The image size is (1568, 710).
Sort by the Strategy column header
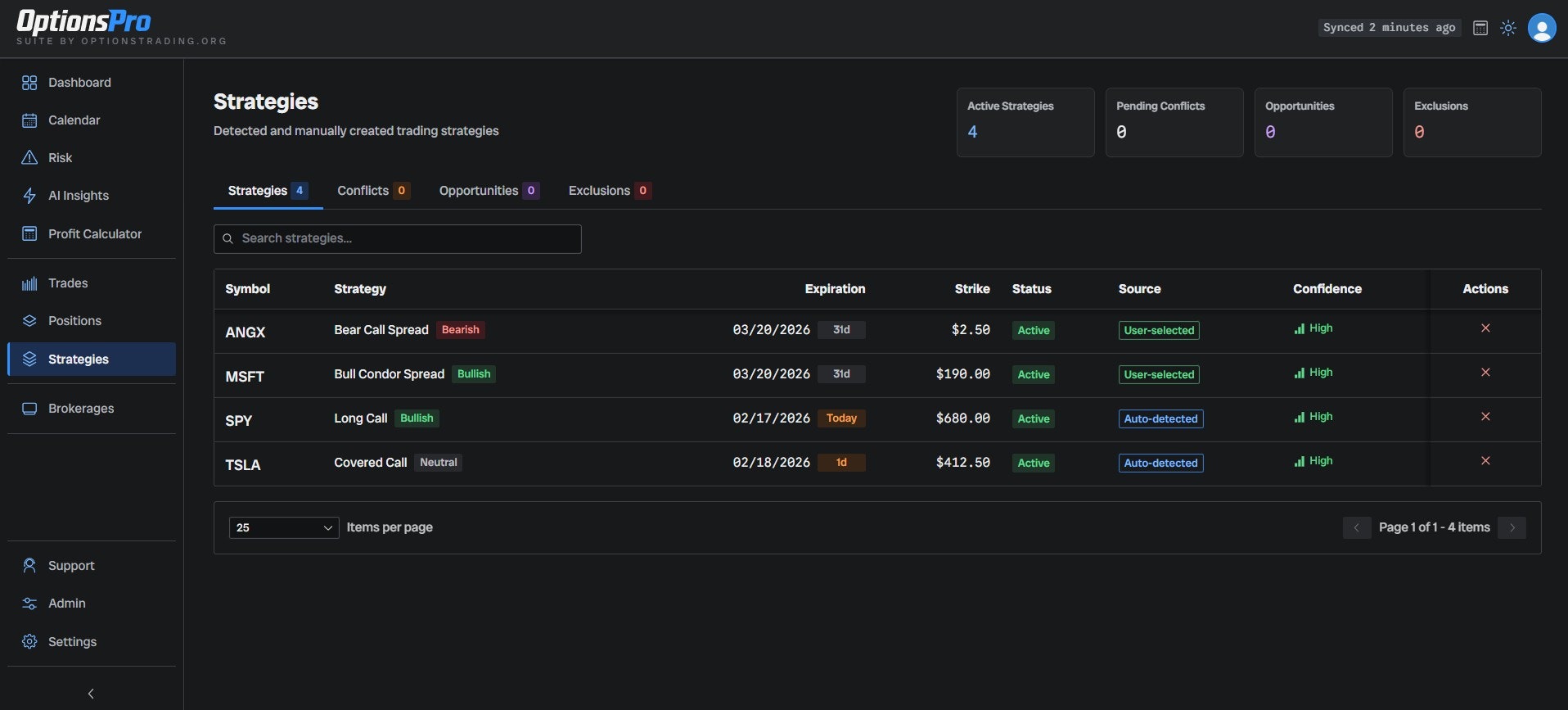[360, 289]
